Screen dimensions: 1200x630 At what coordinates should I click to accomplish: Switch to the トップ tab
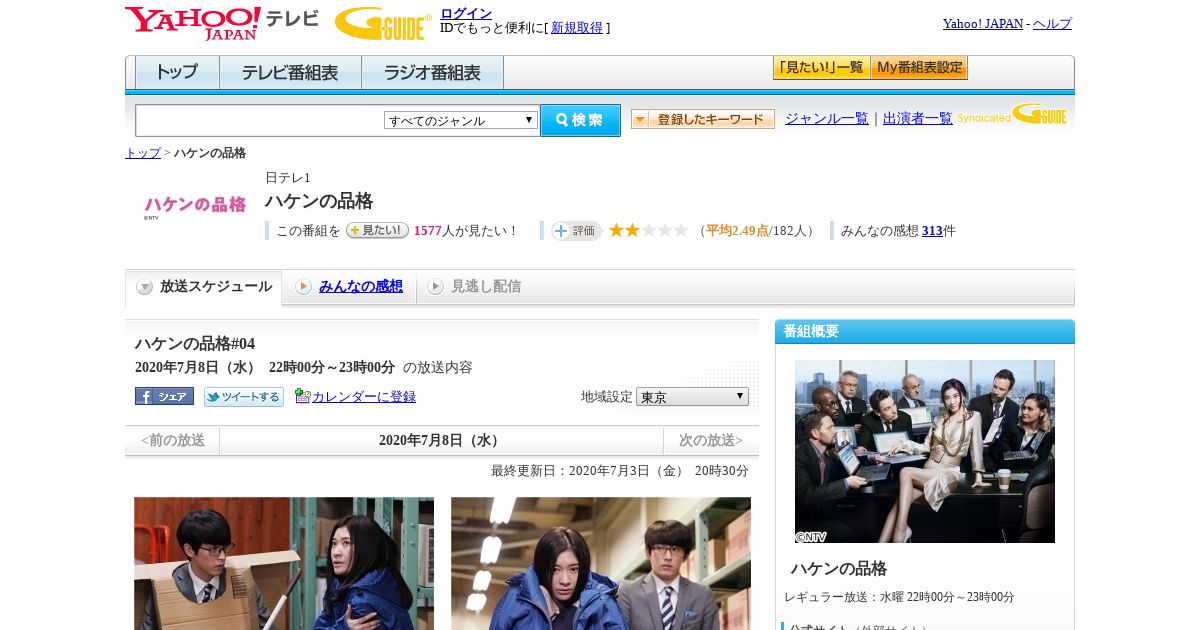point(177,72)
